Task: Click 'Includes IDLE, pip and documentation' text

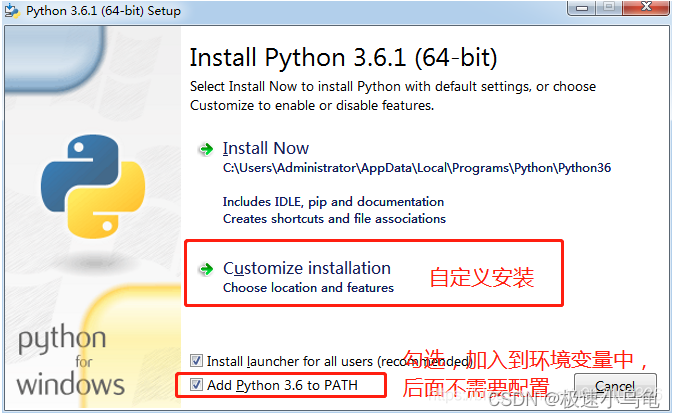Action: point(333,202)
